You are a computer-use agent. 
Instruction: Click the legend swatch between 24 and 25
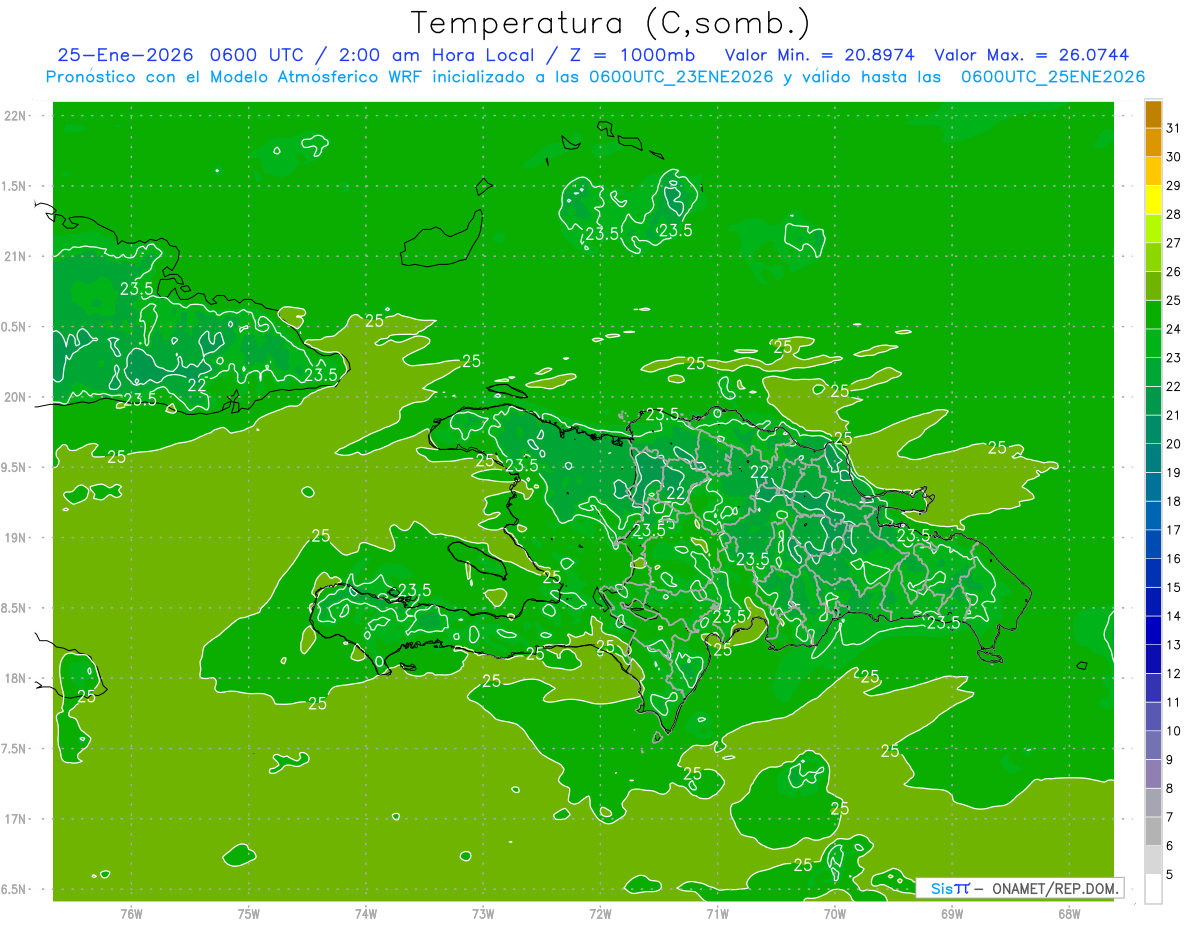click(1153, 315)
